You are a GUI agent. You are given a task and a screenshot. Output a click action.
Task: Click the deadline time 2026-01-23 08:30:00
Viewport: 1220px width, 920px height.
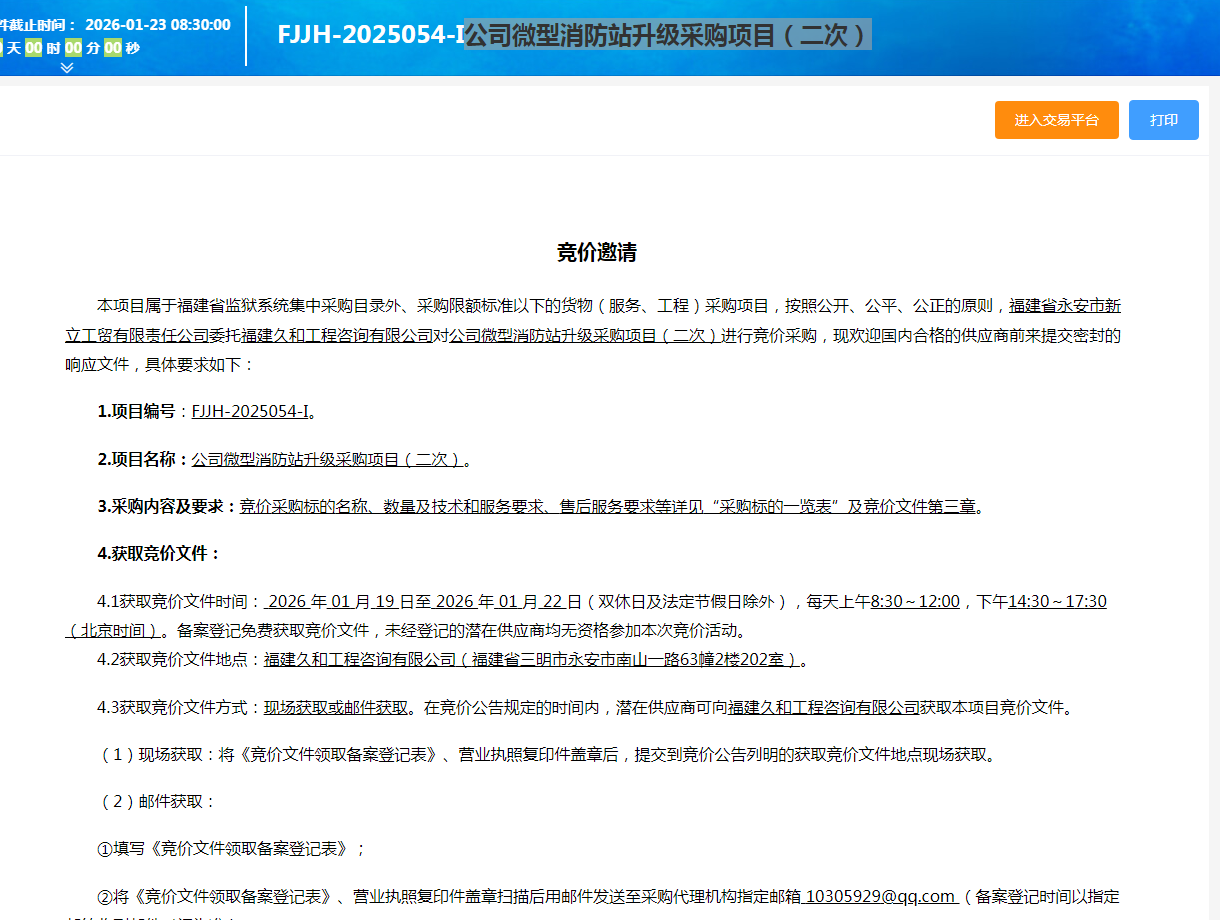click(x=157, y=24)
